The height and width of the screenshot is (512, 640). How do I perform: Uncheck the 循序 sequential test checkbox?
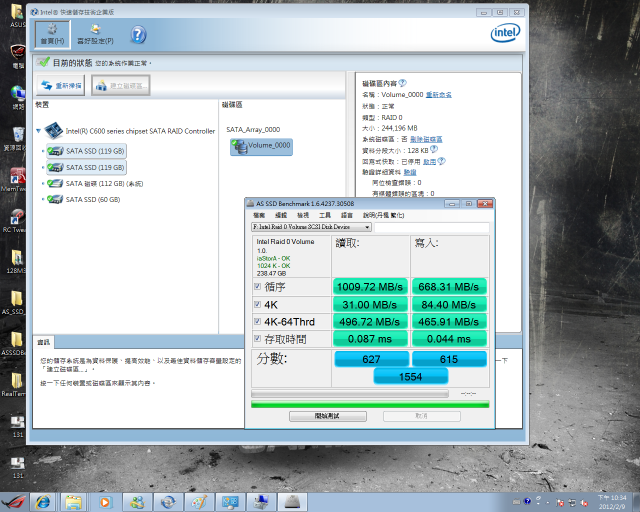point(259,288)
